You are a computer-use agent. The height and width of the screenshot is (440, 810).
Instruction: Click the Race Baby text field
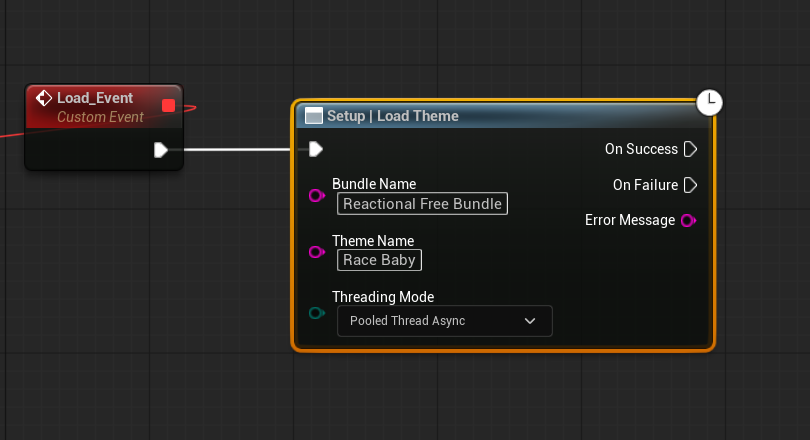pos(379,260)
